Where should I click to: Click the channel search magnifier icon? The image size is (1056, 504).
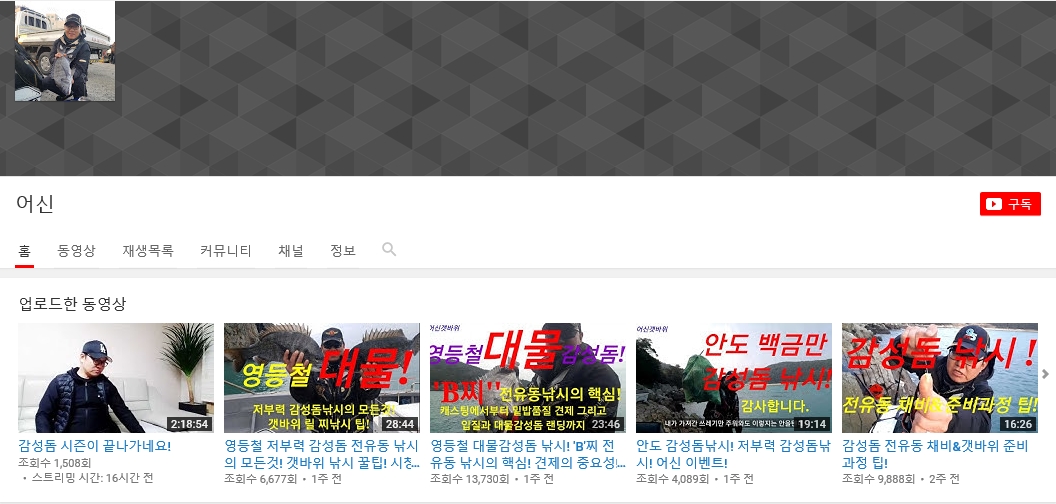[x=389, y=250]
